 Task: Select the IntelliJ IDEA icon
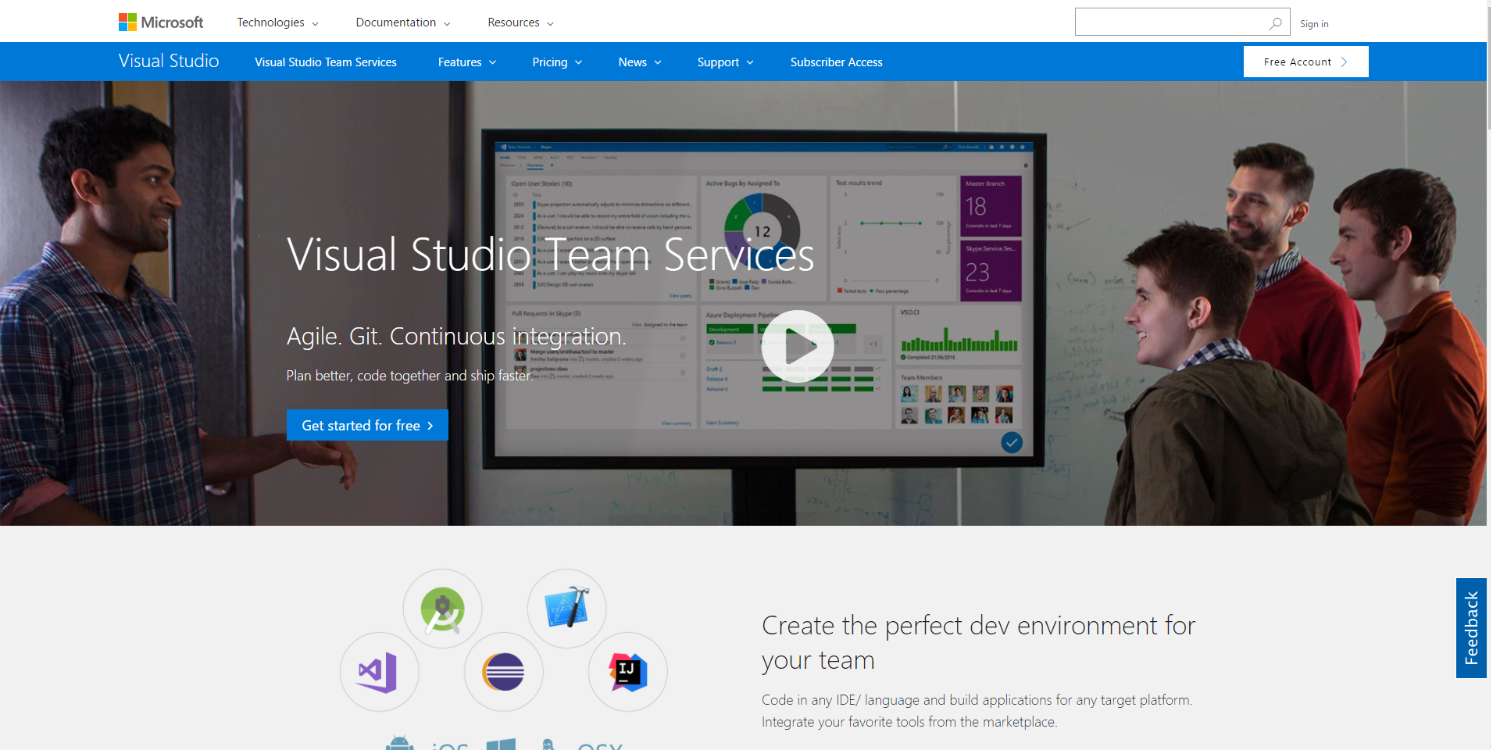[x=627, y=672]
